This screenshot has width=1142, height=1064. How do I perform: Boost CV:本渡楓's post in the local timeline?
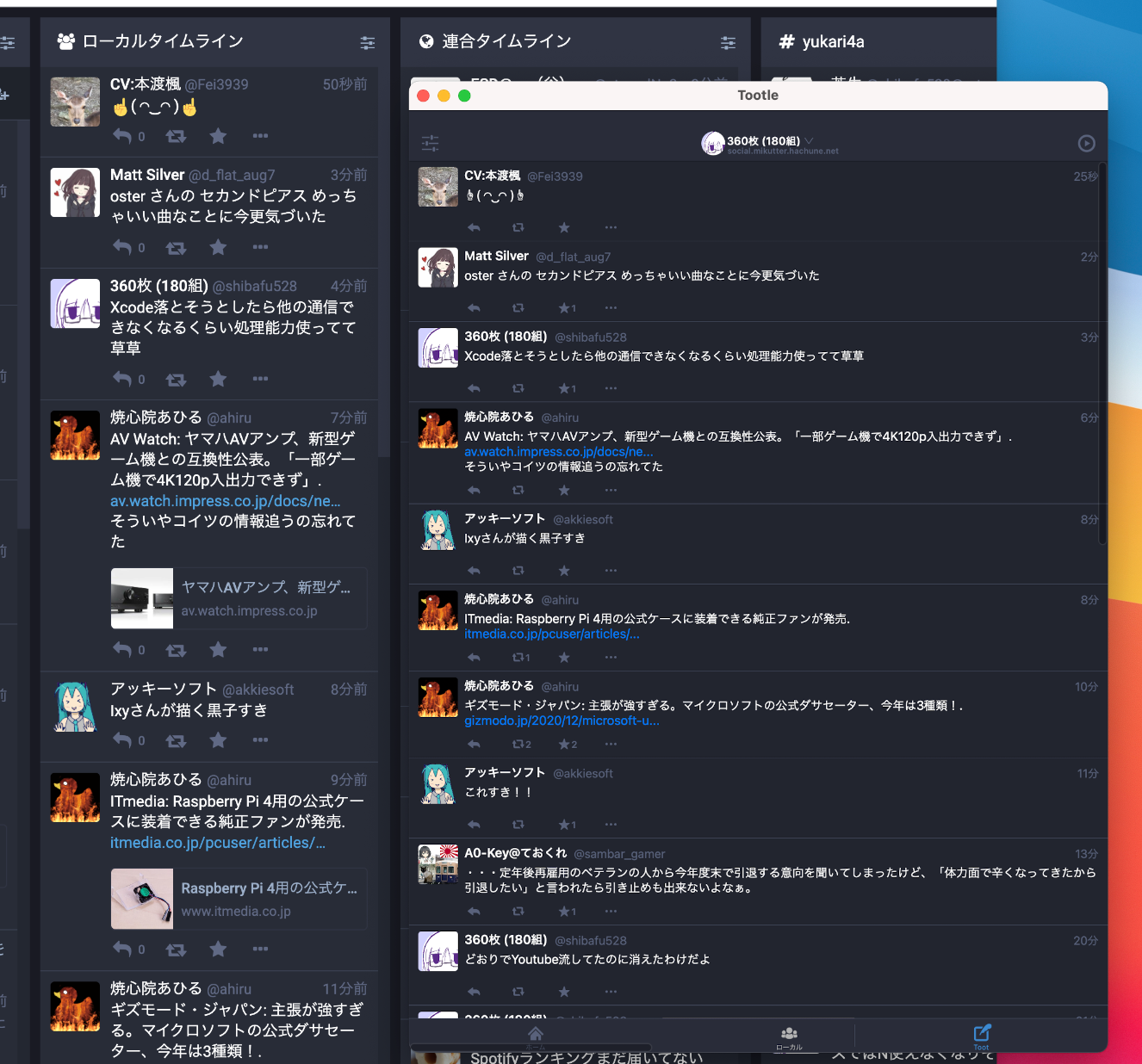[176, 136]
